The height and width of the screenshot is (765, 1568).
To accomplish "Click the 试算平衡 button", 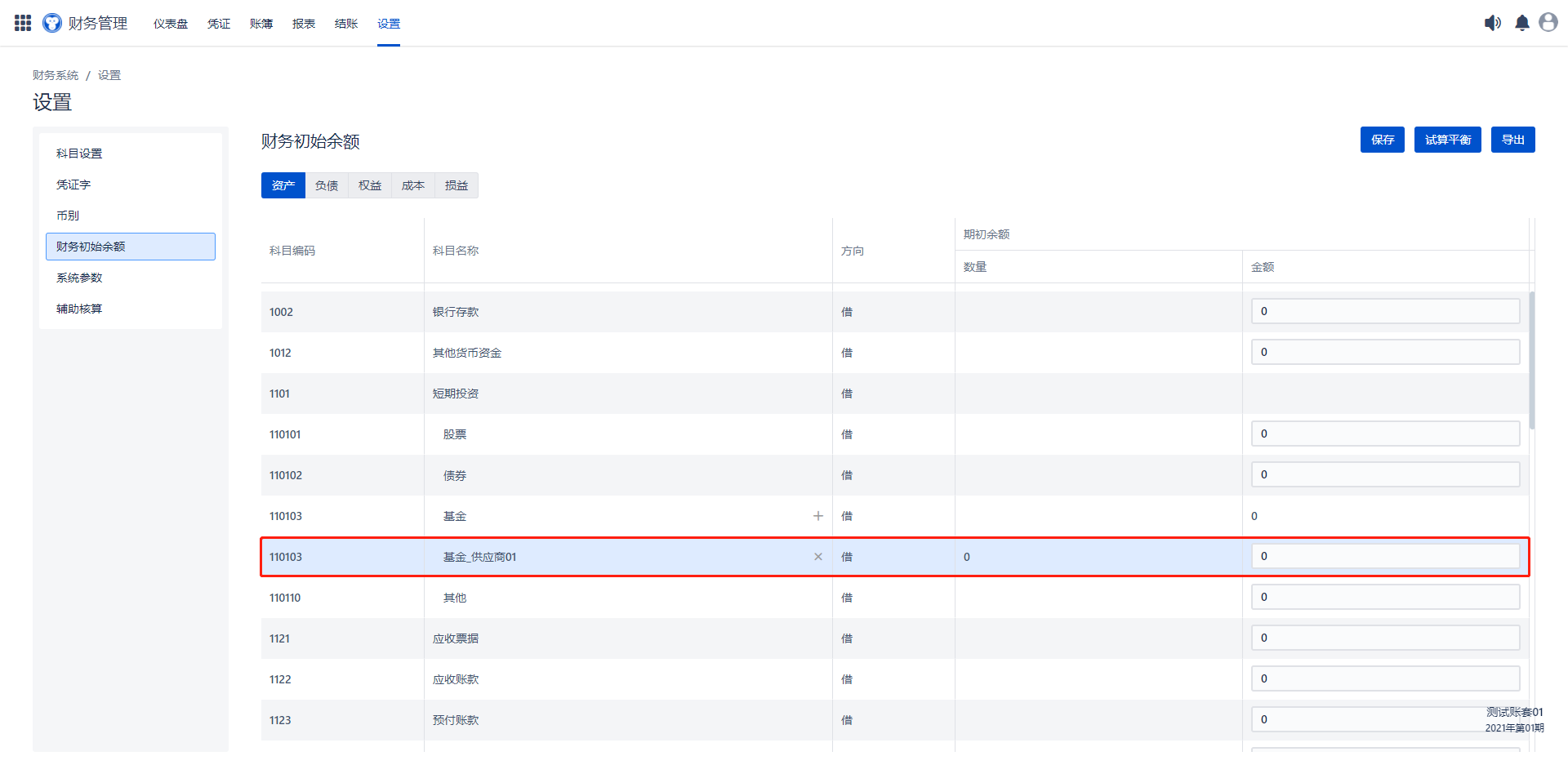I will pos(1448,140).
